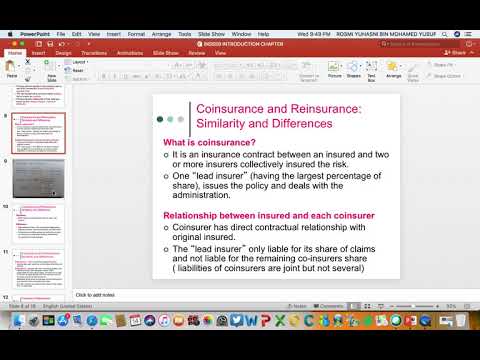Save the presentation with toolbar icon
The height and width of the screenshot is (360, 480).
[x=50, y=44]
